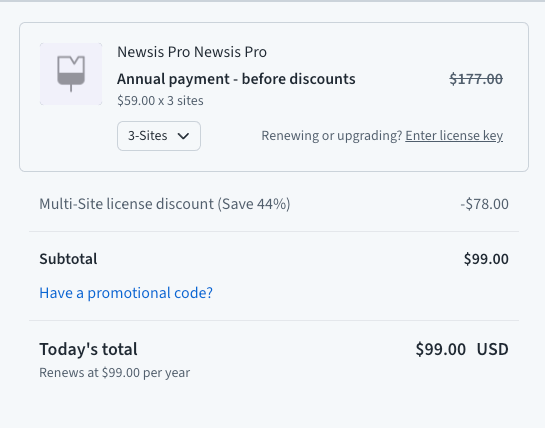This screenshot has height=428, width=545.
Task: Click the 3-Sites label text in selector
Action: coord(148,136)
